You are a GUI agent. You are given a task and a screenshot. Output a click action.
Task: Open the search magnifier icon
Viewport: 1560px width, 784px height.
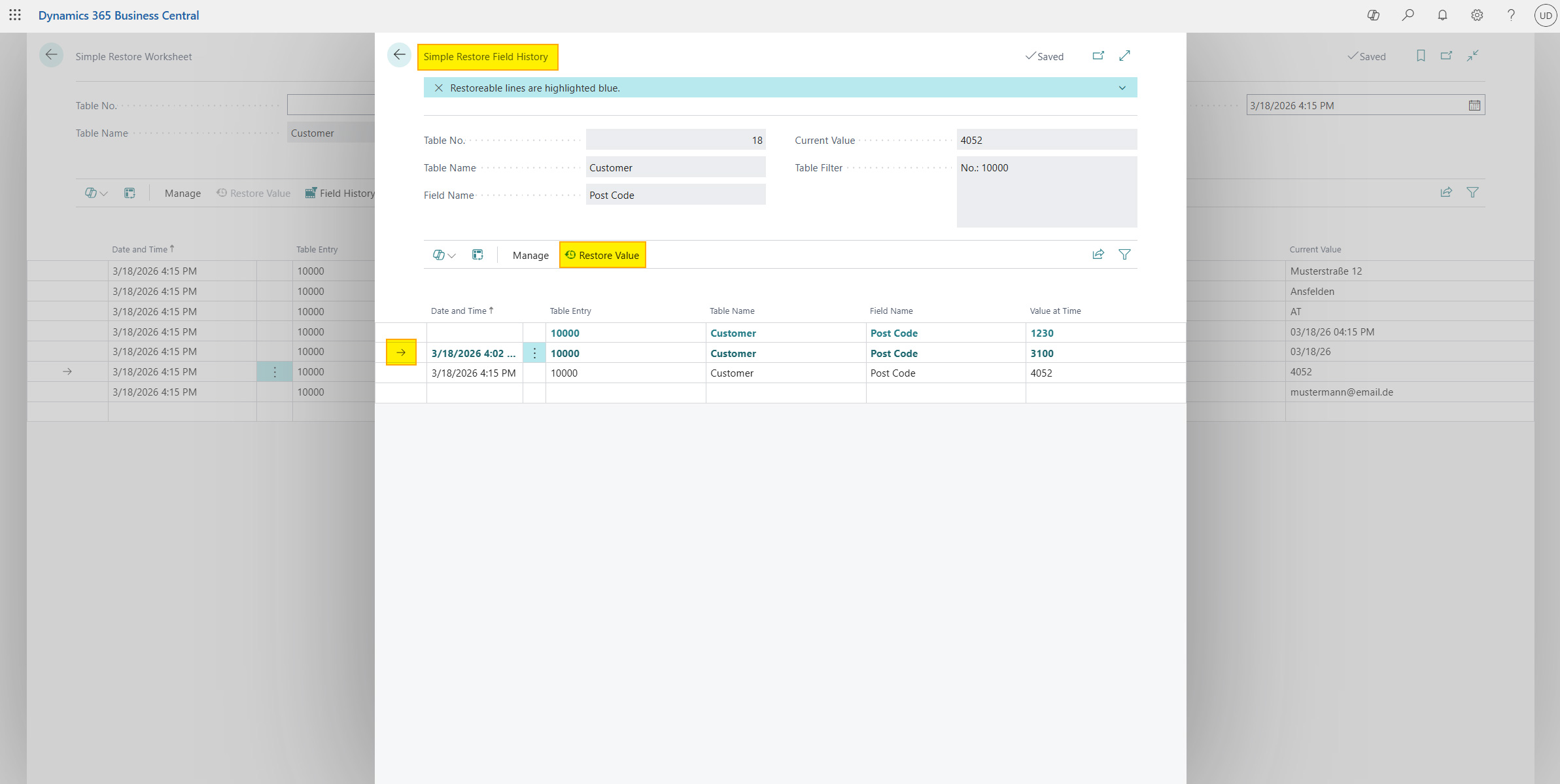[x=1408, y=15]
